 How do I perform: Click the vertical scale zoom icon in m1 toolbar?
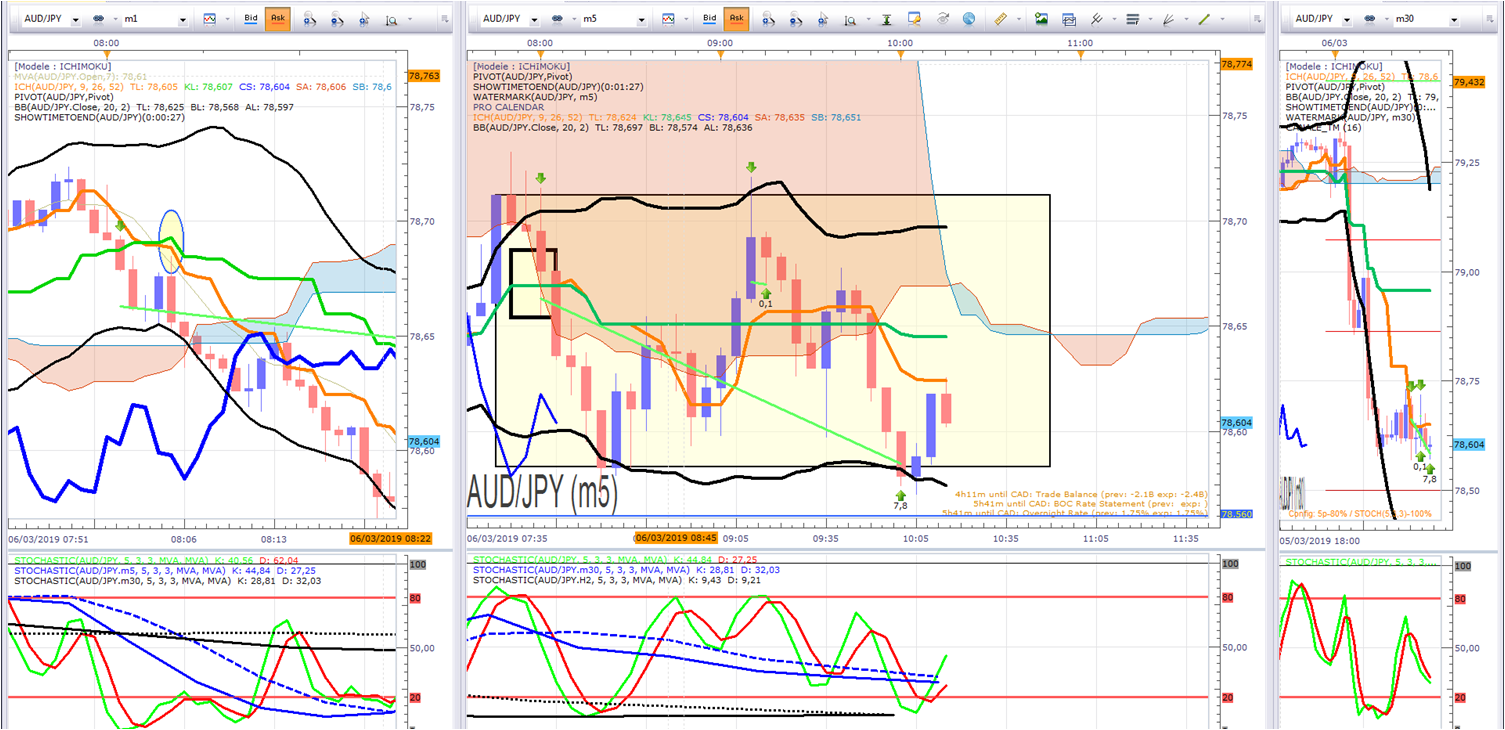click(390, 19)
